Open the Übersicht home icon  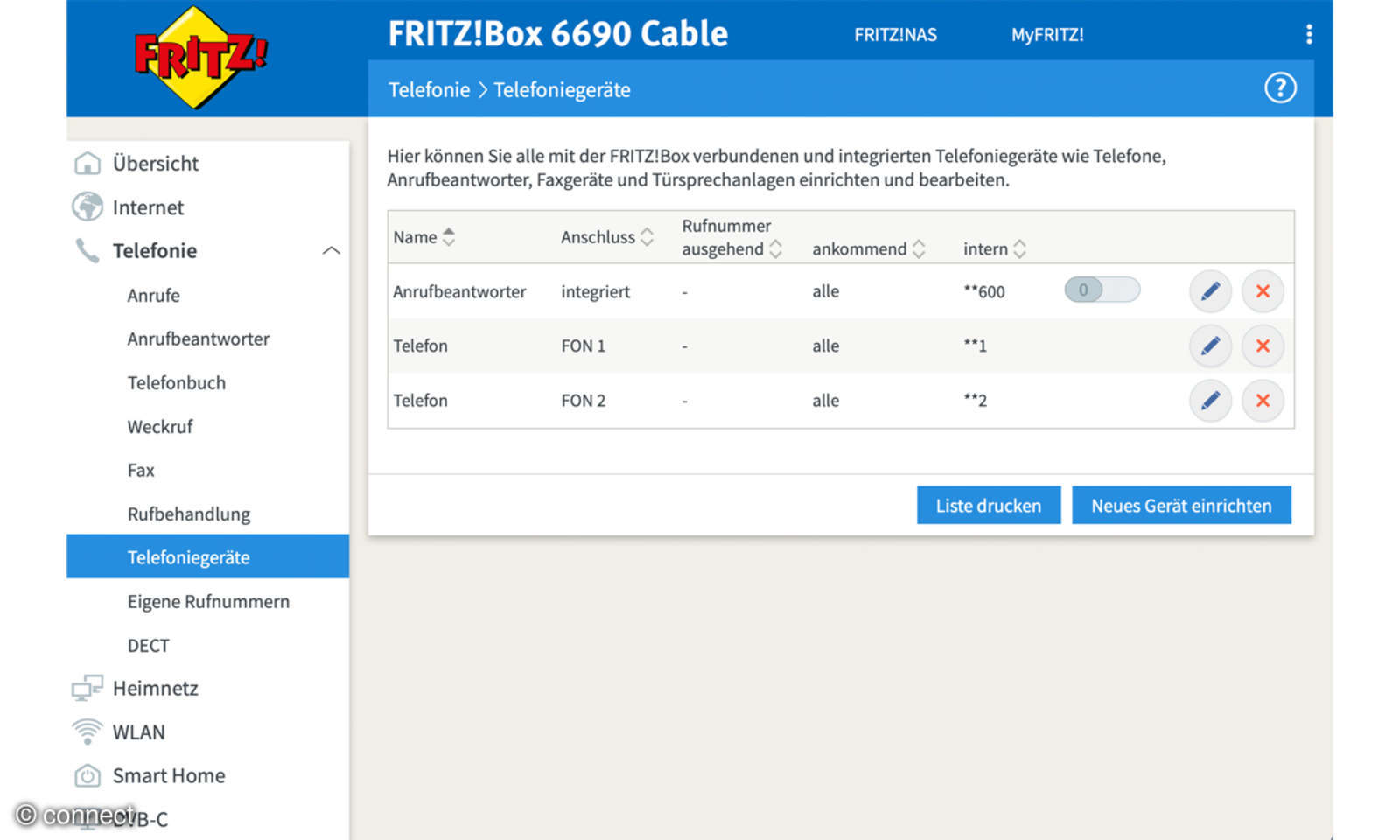click(x=87, y=163)
